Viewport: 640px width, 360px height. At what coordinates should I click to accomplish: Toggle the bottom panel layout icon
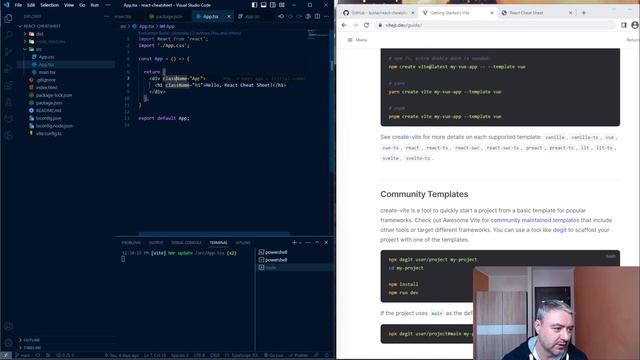(x=263, y=5)
